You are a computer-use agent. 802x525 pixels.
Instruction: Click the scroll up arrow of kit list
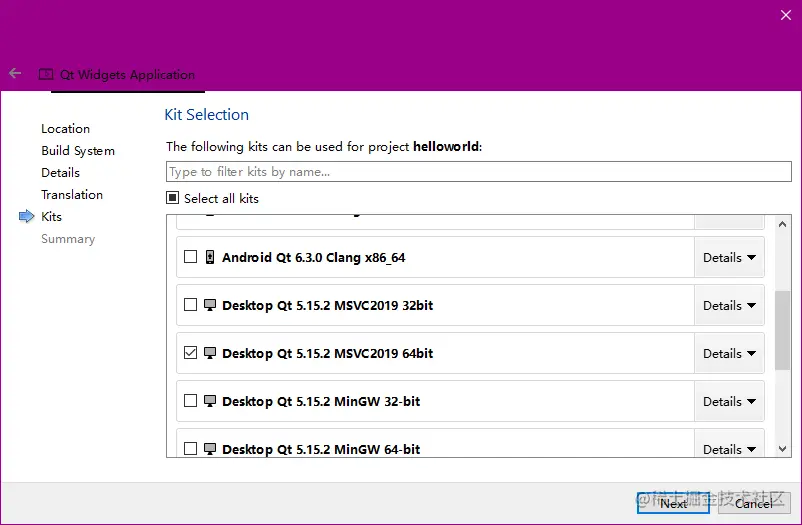coord(782,224)
